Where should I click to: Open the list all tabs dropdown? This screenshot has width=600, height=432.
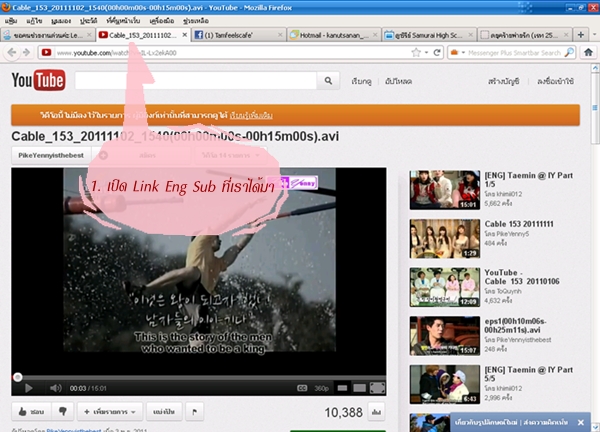click(595, 34)
